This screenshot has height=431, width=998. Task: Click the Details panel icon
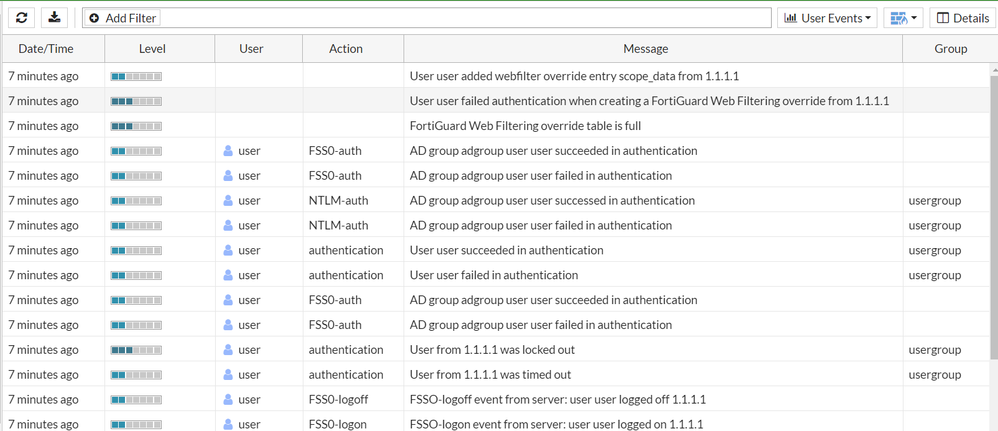[943, 18]
